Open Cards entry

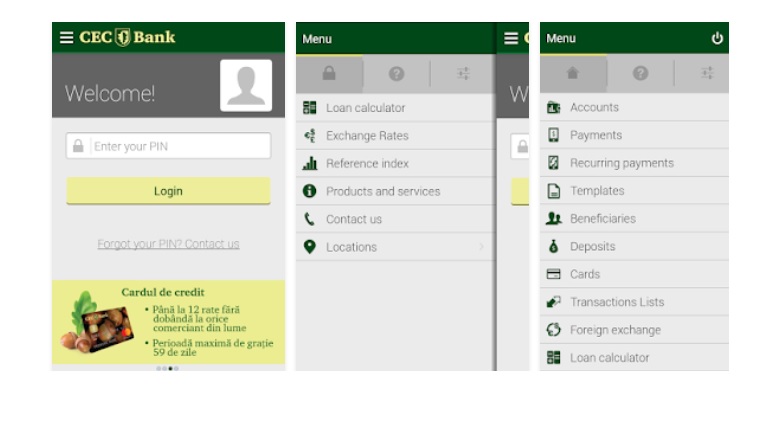pos(634,274)
